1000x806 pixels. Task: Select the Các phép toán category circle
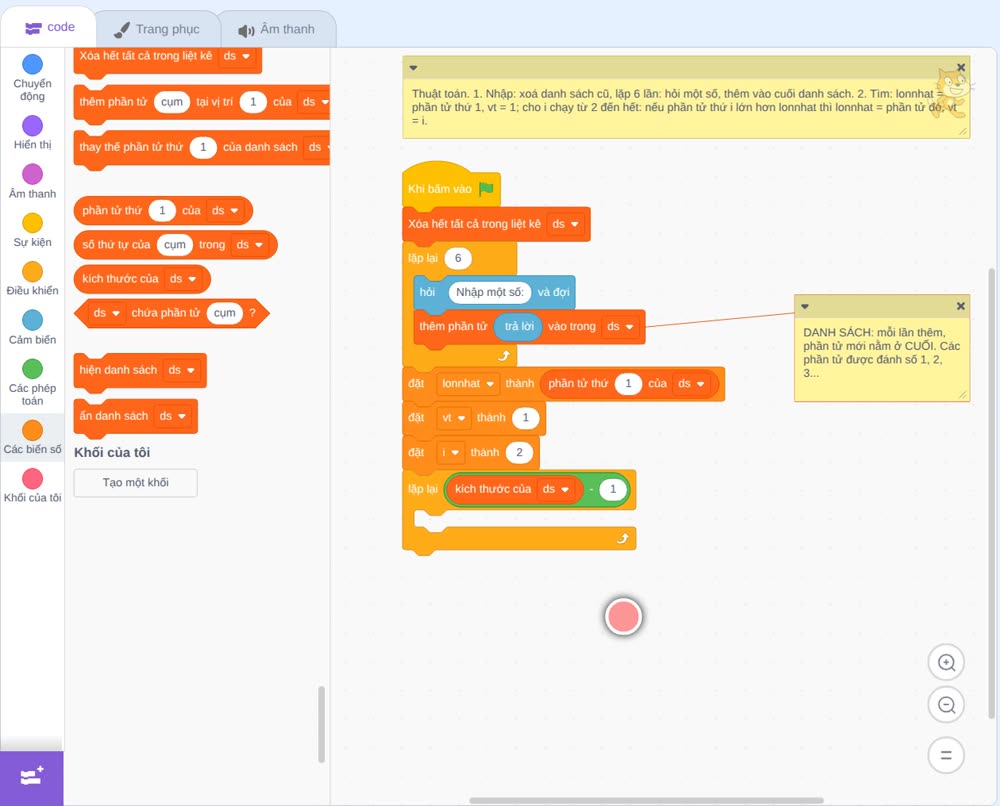click(x=33, y=369)
